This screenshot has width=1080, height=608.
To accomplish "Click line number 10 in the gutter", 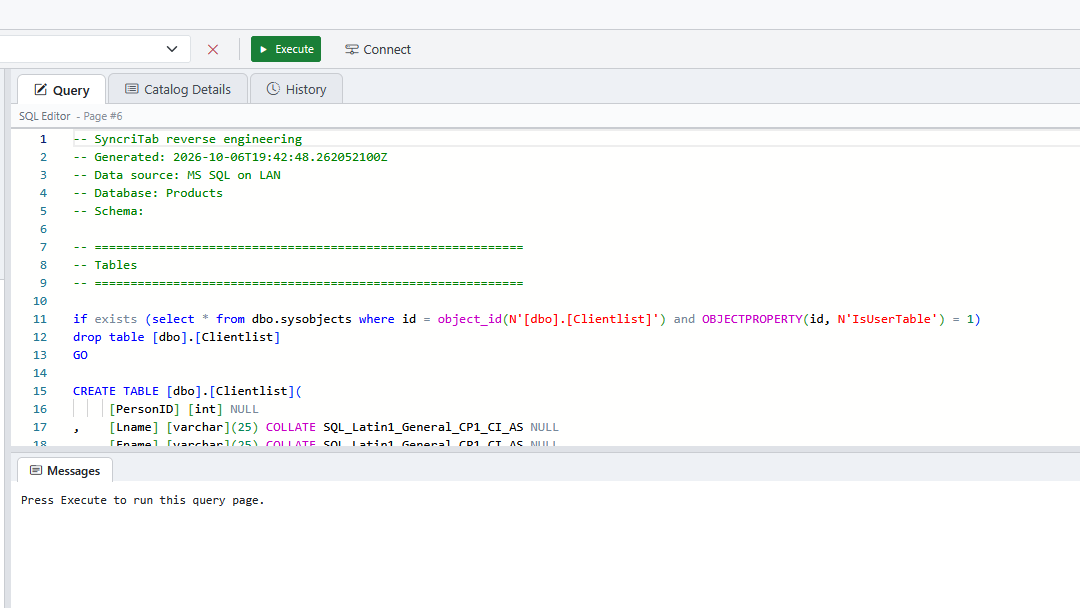I will [x=40, y=301].
